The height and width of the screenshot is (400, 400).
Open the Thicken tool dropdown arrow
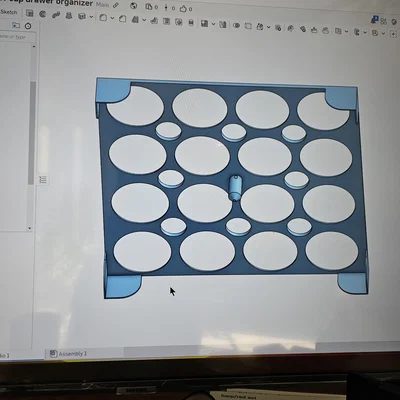[x=91, y=17]
